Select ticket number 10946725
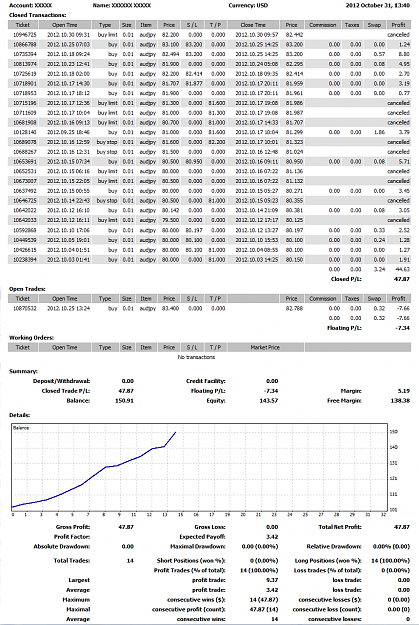The image size is (419, 625). pos(25,35)
